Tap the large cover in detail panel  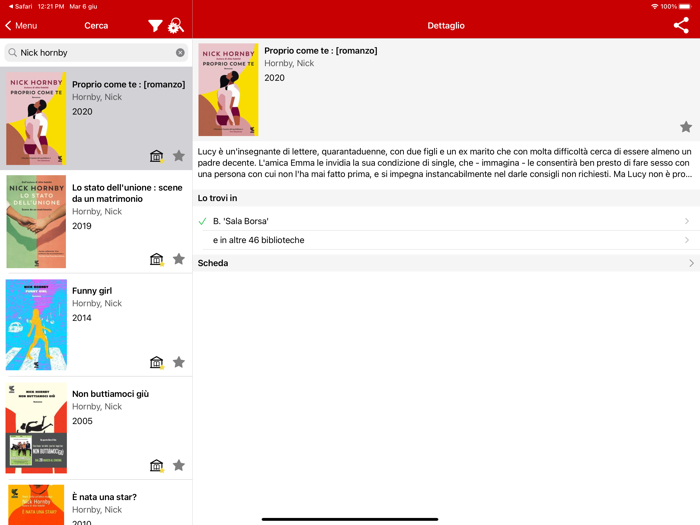point(228,89)
